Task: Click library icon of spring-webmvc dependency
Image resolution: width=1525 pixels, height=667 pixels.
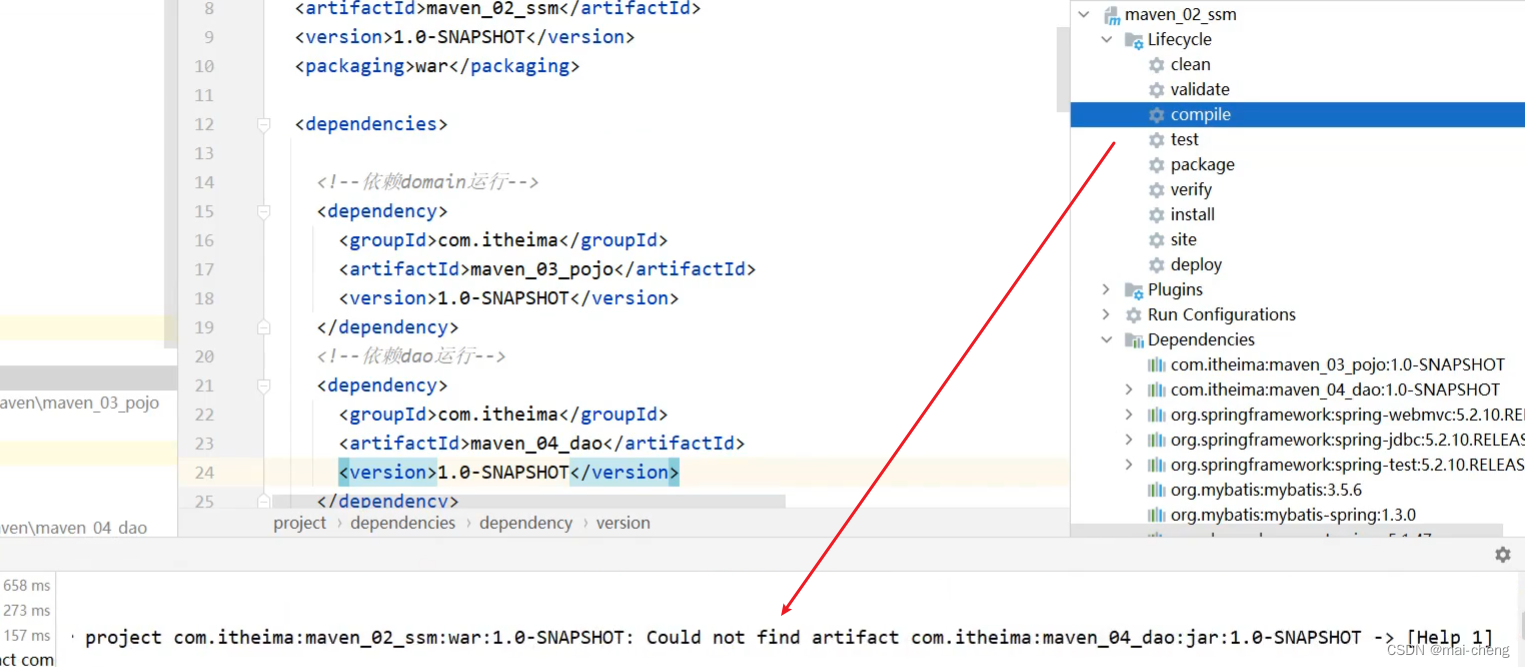Action: coord(1157,415)
